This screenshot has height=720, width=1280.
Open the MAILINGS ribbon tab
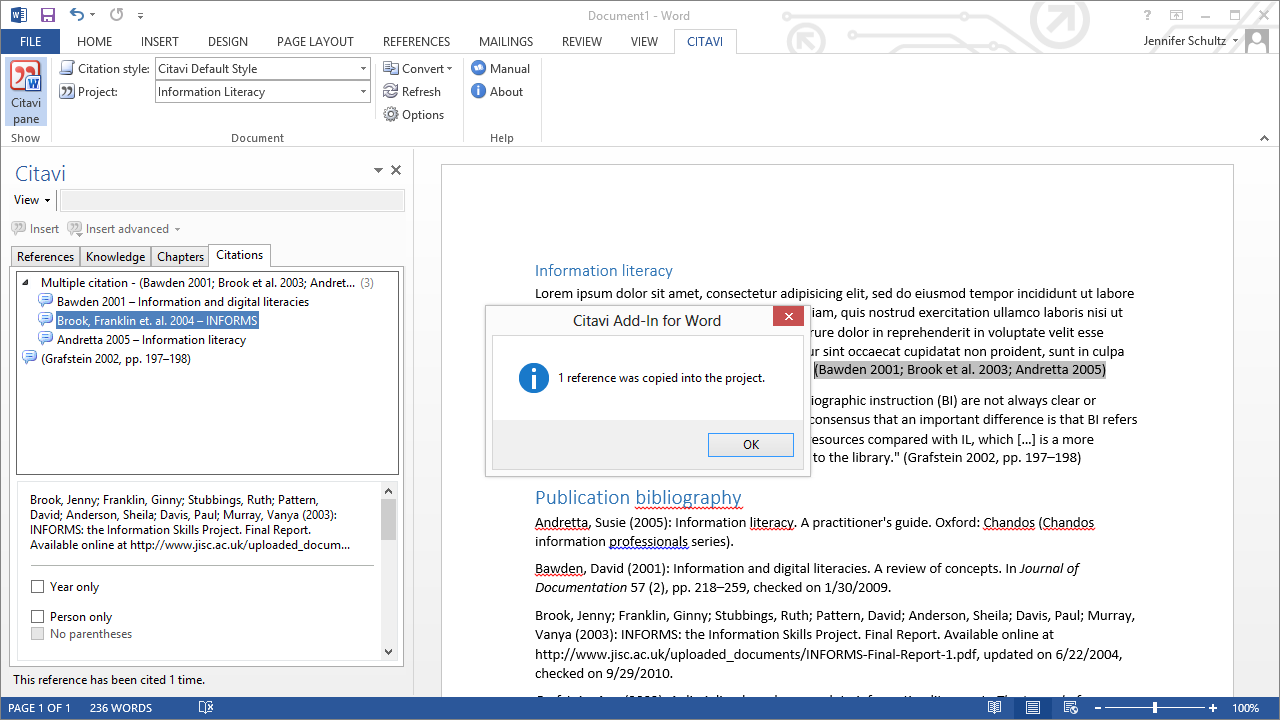(x=506, y=41)
